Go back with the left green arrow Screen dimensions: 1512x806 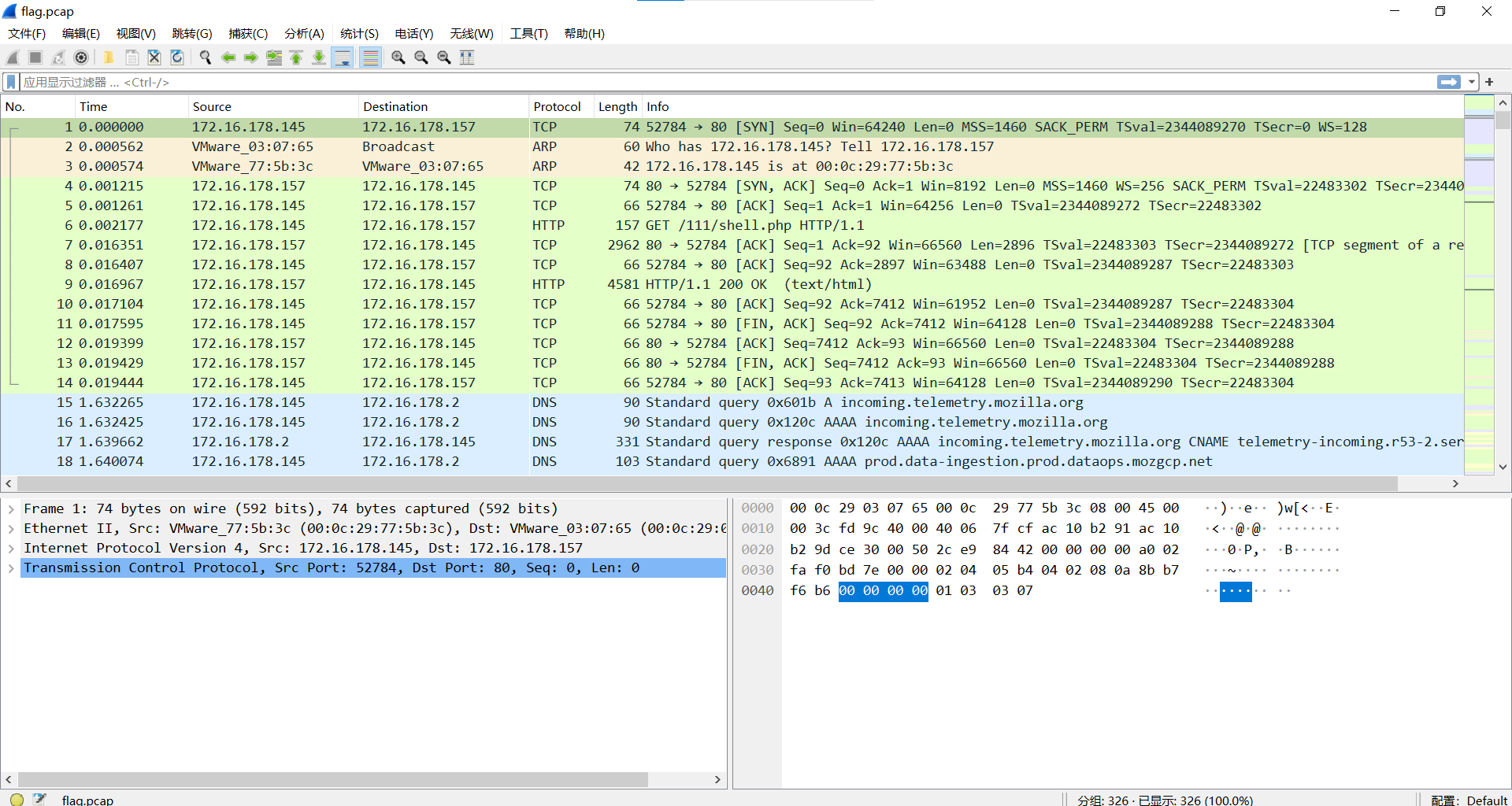[x=228, y=57]
